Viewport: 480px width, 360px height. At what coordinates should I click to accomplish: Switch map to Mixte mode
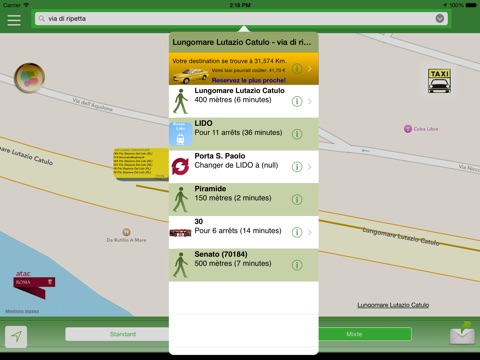365,334
